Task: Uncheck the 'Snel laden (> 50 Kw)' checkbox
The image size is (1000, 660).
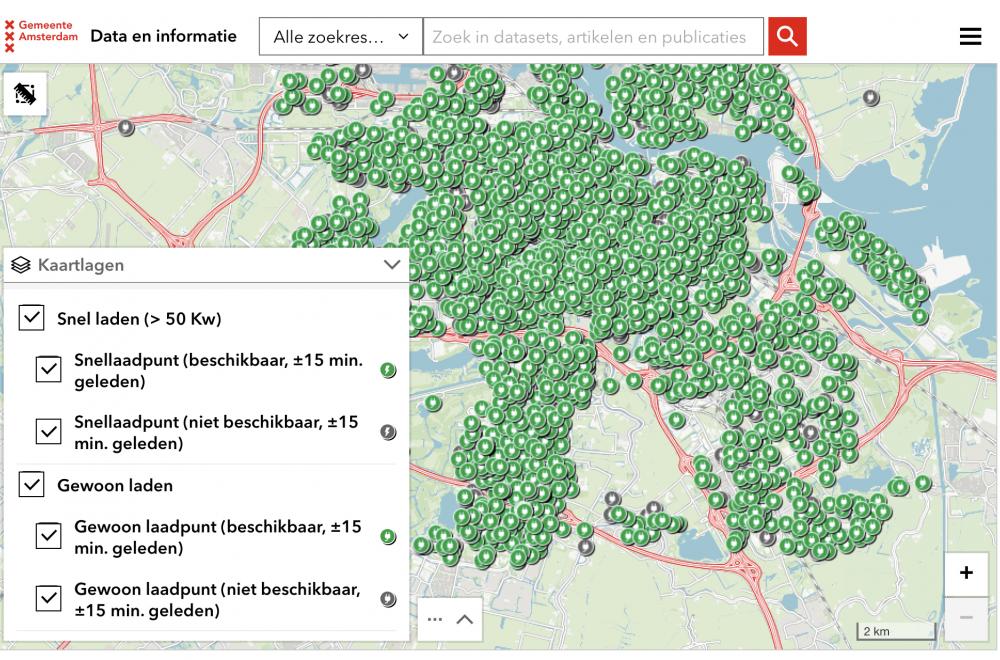Action: pyautogui.click(x=31, y=318)
